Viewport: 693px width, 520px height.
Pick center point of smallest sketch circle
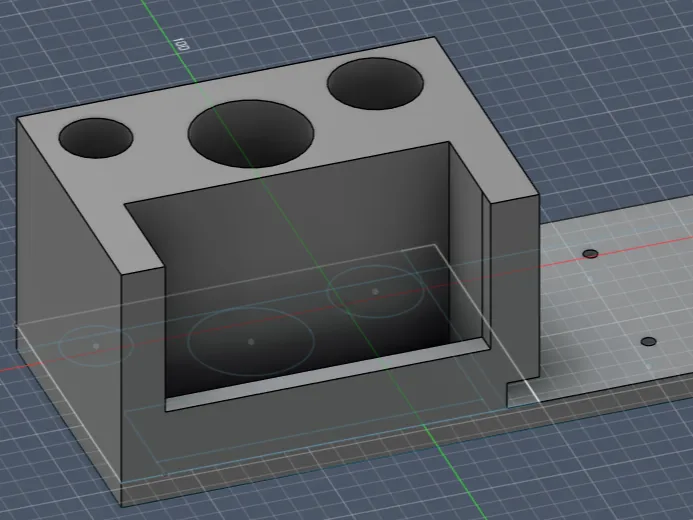(x=96, y=346)
